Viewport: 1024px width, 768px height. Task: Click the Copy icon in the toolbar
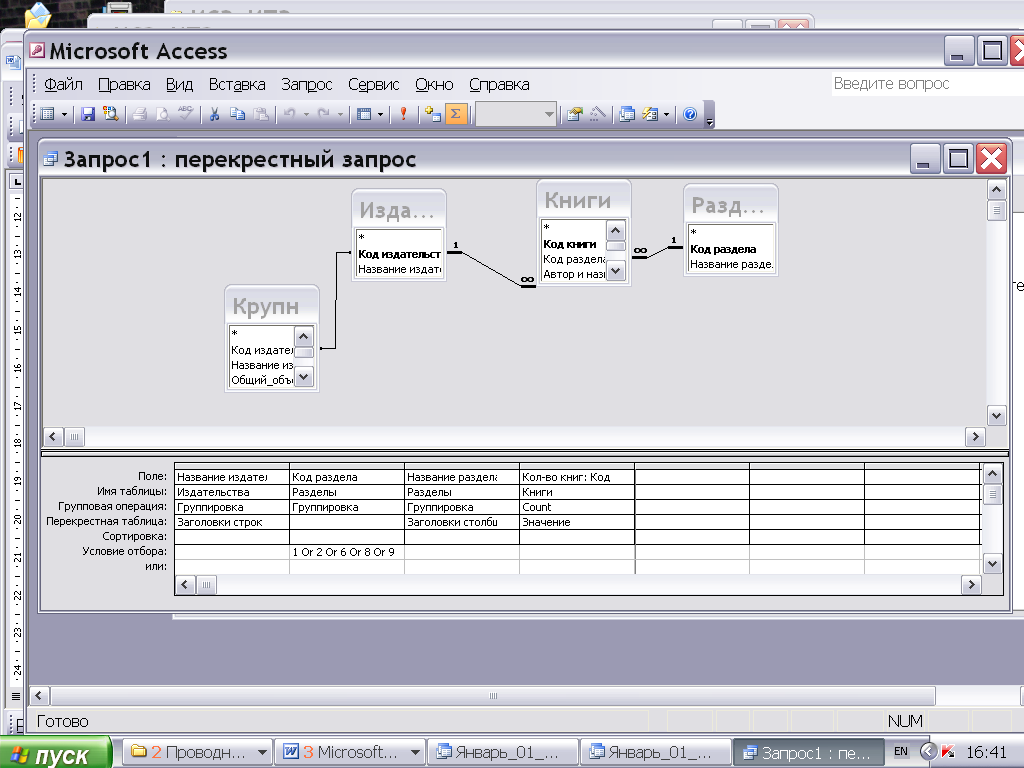[238, 114]
